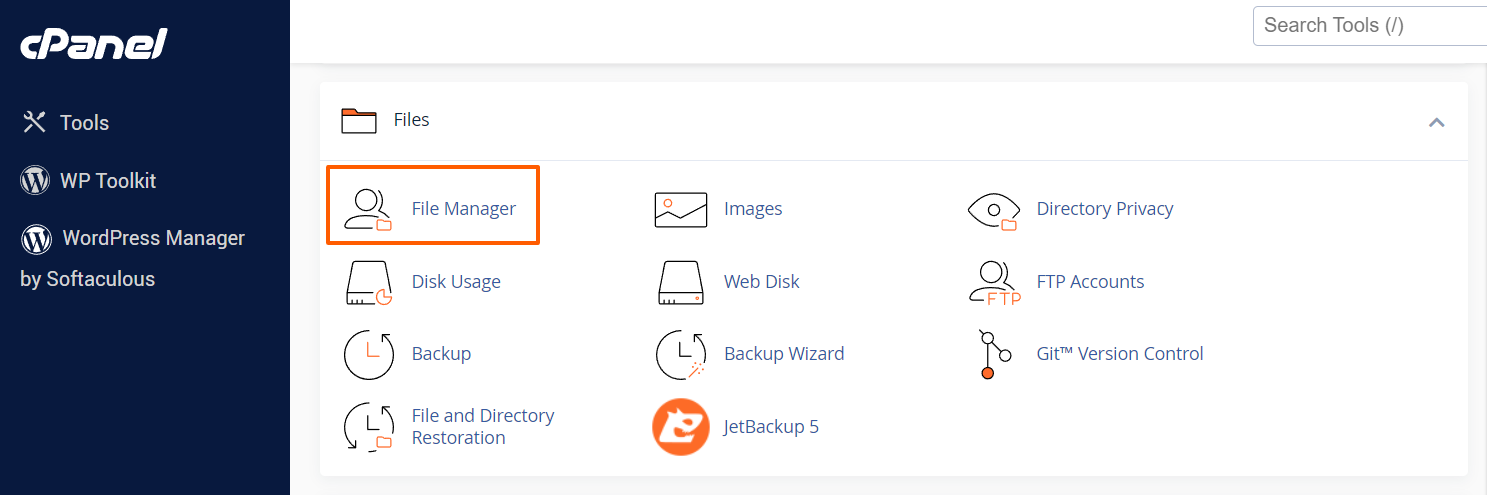Viewport: 1487px width, 495px height.
Task: Open the FTP Accounts link
Action: click(1090, 282)
